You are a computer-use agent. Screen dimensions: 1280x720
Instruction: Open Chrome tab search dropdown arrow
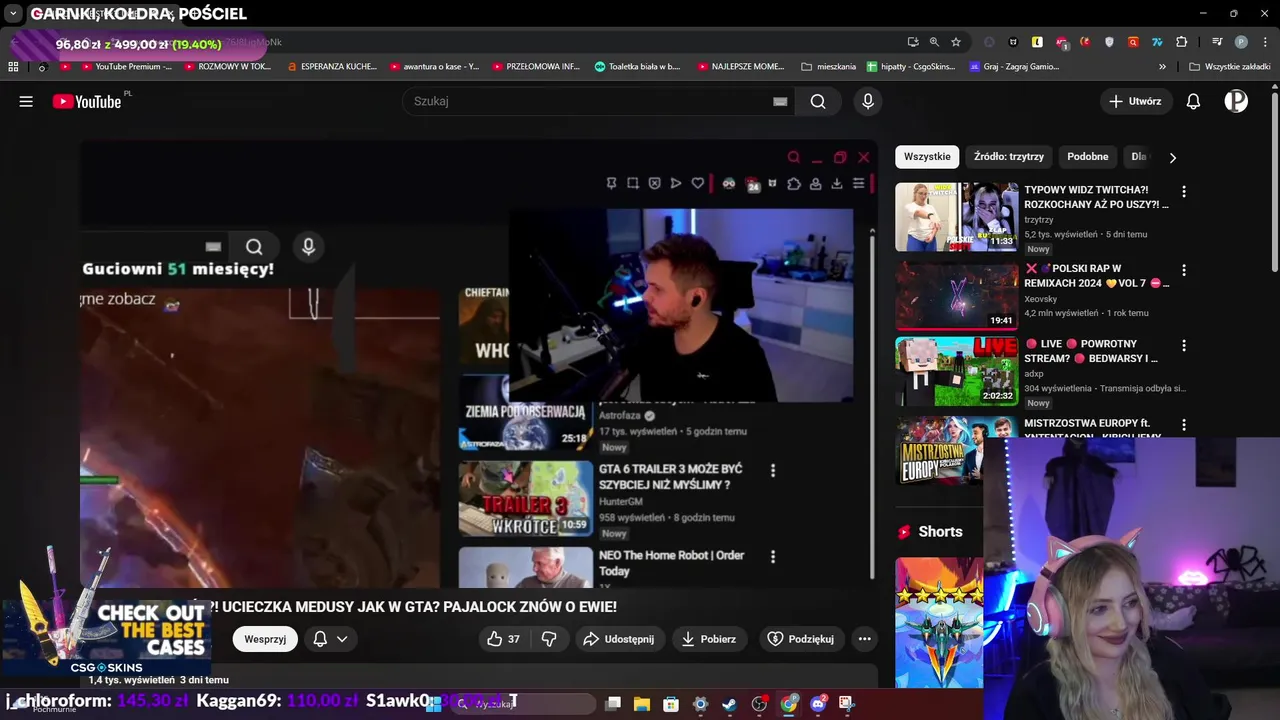(x=13, y=14)
